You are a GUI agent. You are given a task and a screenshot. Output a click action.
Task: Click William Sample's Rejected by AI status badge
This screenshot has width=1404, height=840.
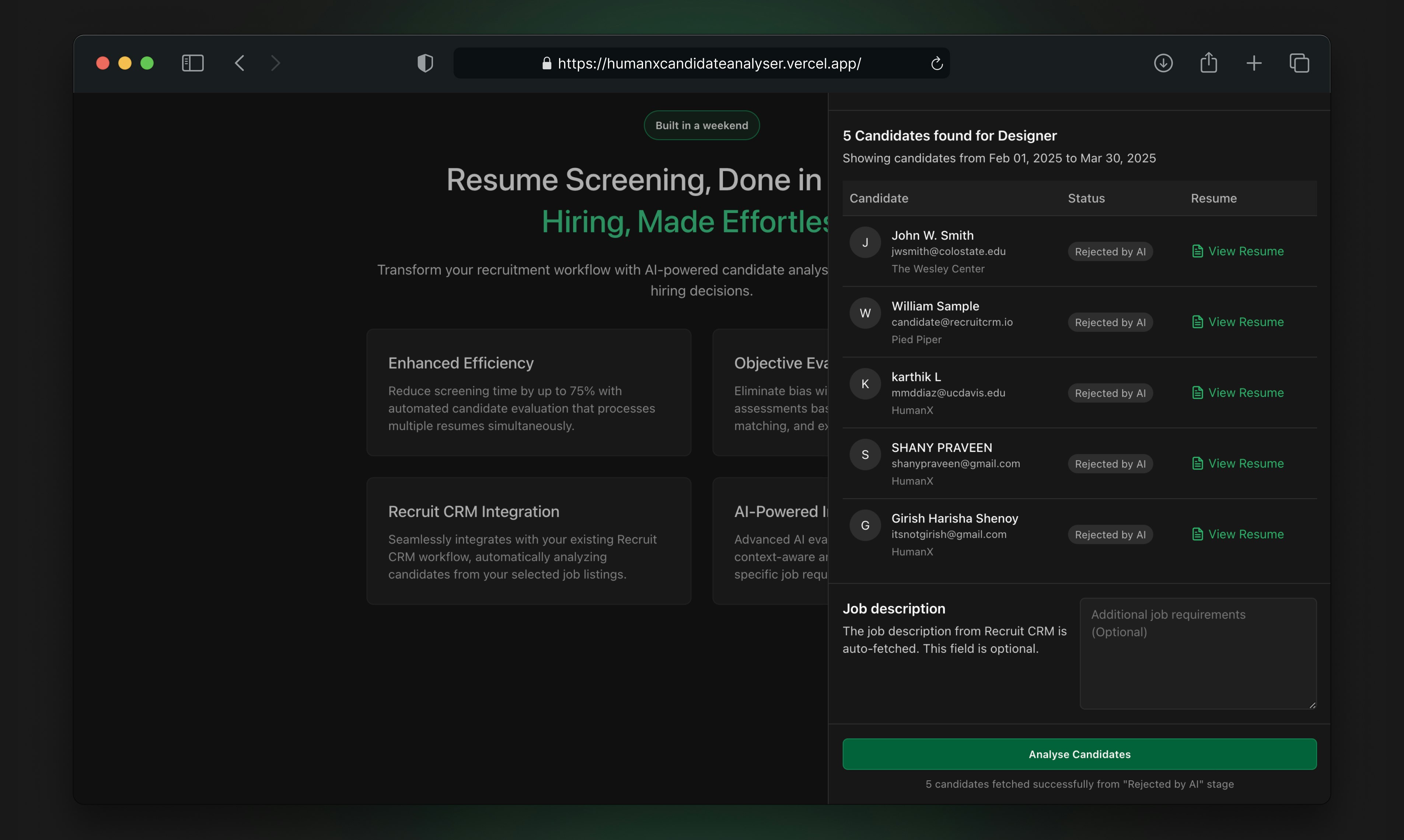pos(1110,323)
